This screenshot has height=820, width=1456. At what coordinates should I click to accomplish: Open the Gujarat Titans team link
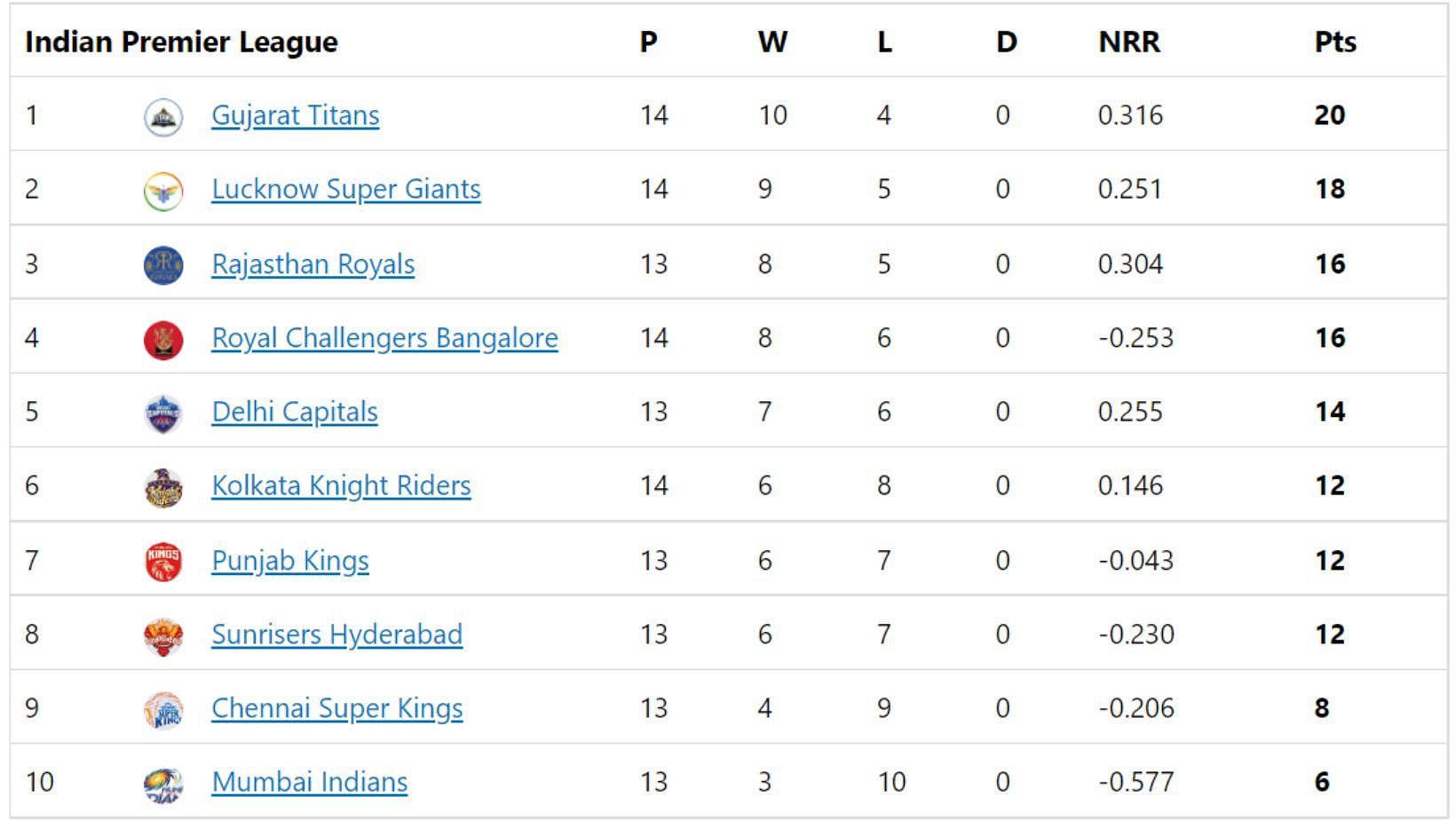tap(295, 115)
